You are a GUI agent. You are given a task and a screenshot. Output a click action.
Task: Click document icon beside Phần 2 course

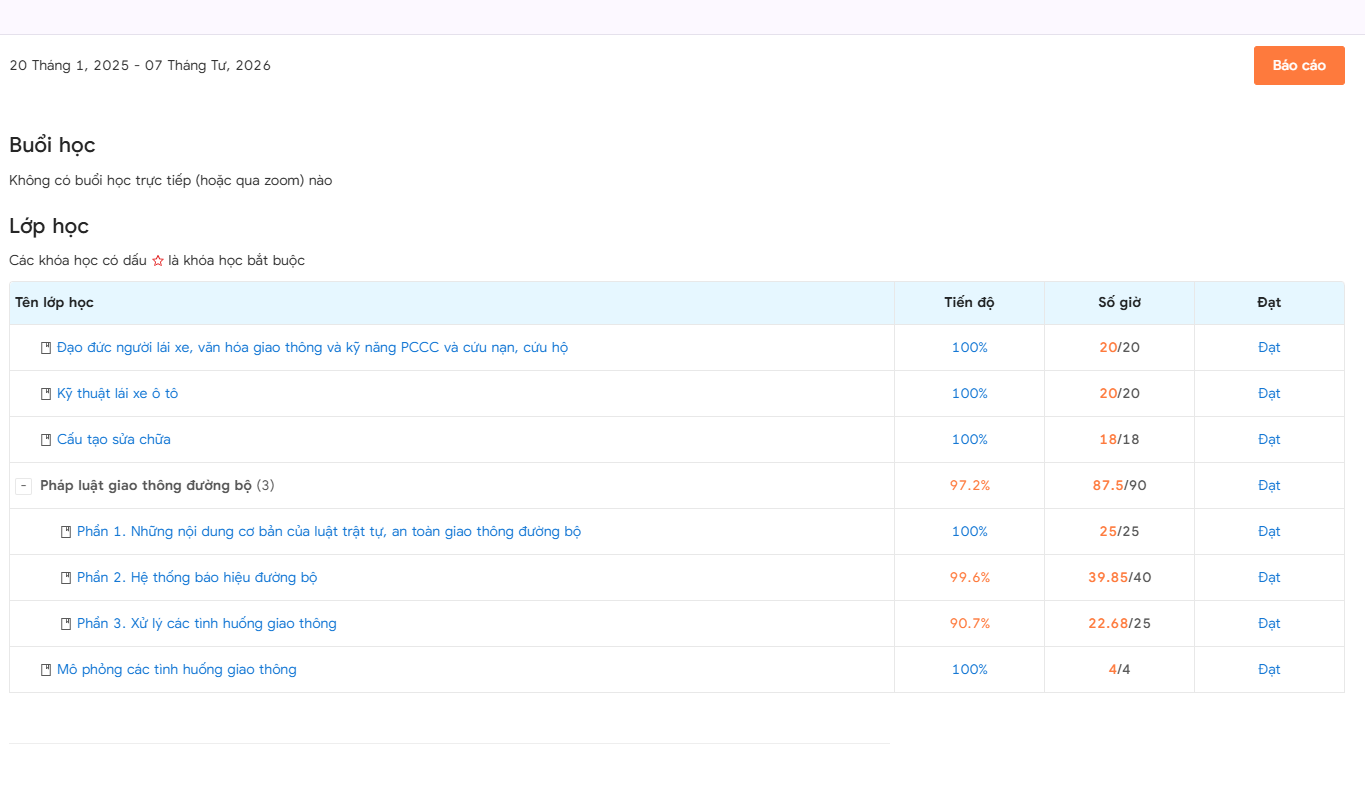66,578
